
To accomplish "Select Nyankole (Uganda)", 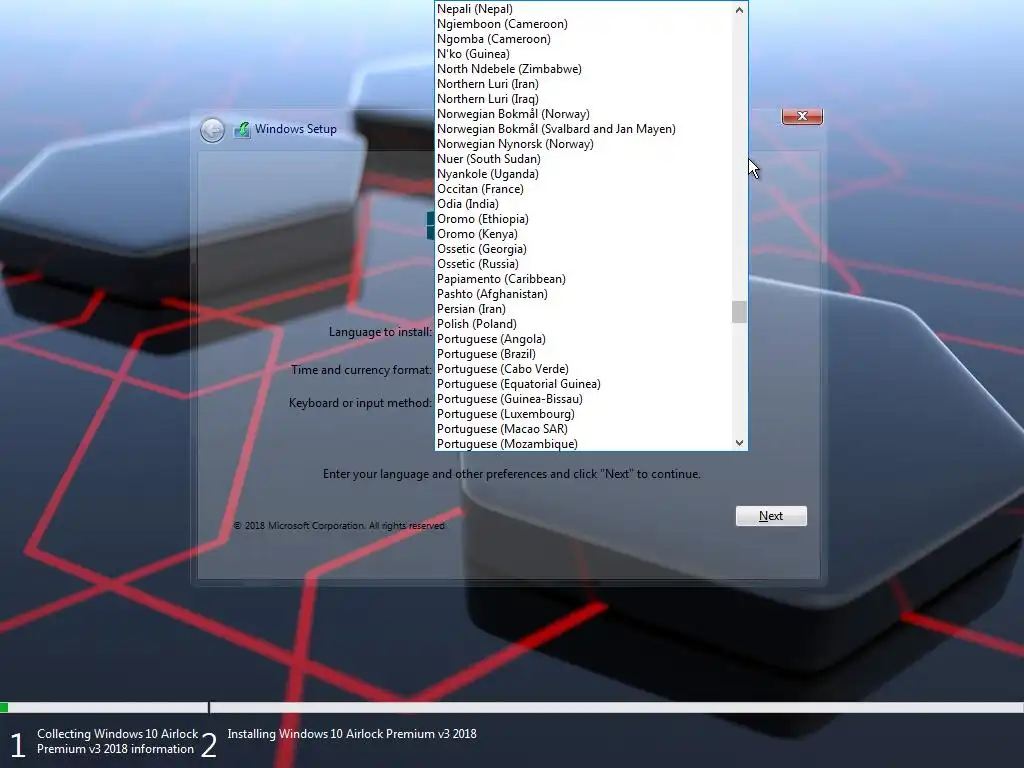I will (584, 174).
